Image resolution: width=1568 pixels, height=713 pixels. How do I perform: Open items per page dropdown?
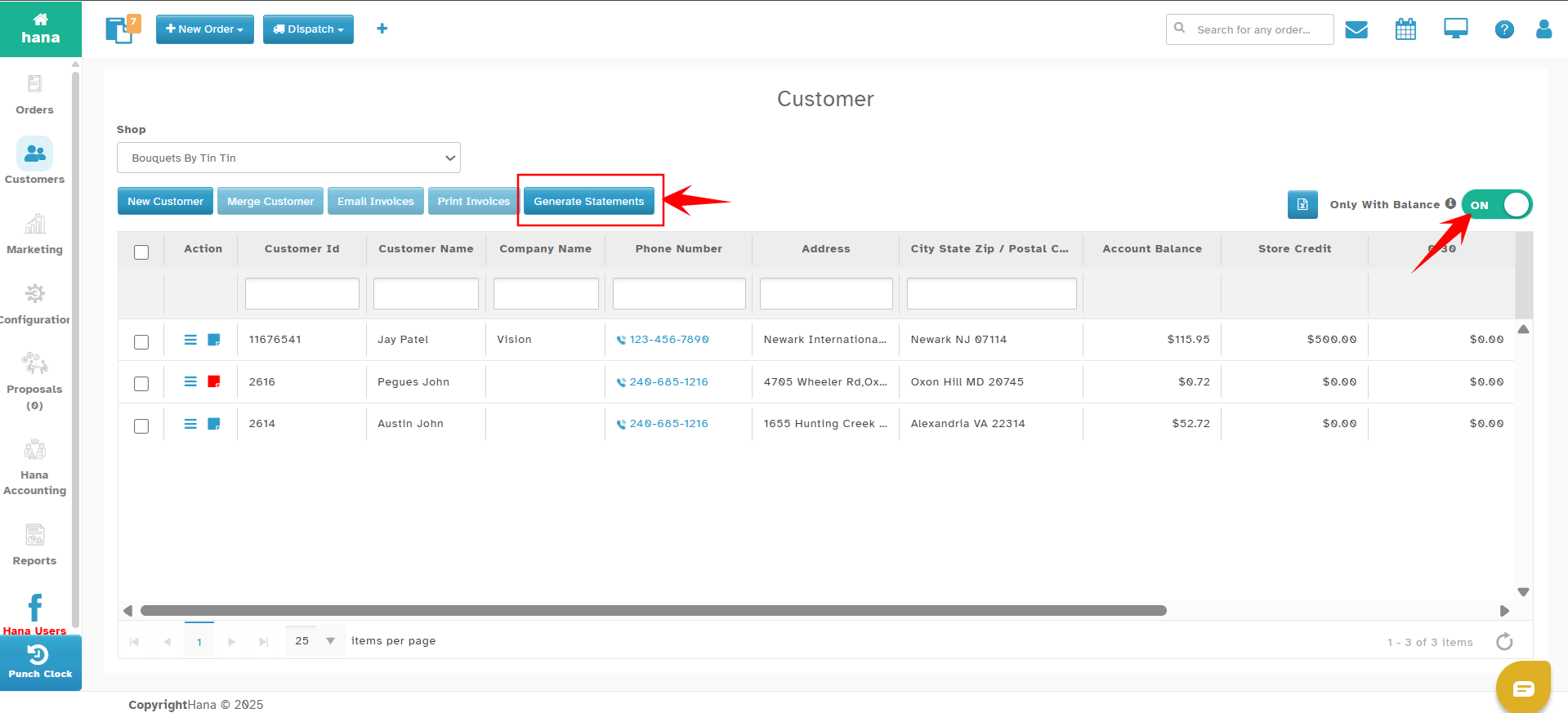tap(315, 641)
